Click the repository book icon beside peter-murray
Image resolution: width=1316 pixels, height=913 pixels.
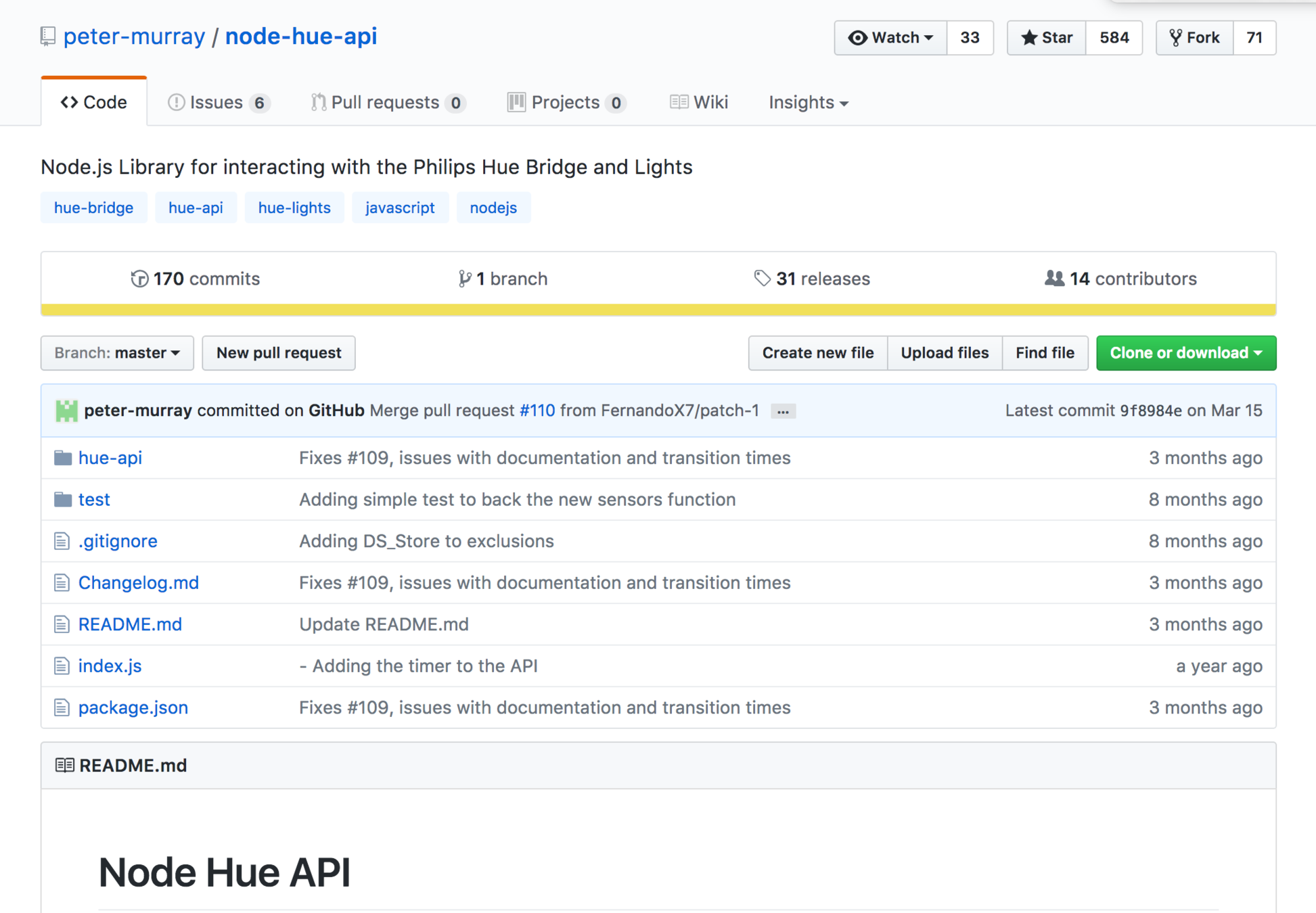47,37
